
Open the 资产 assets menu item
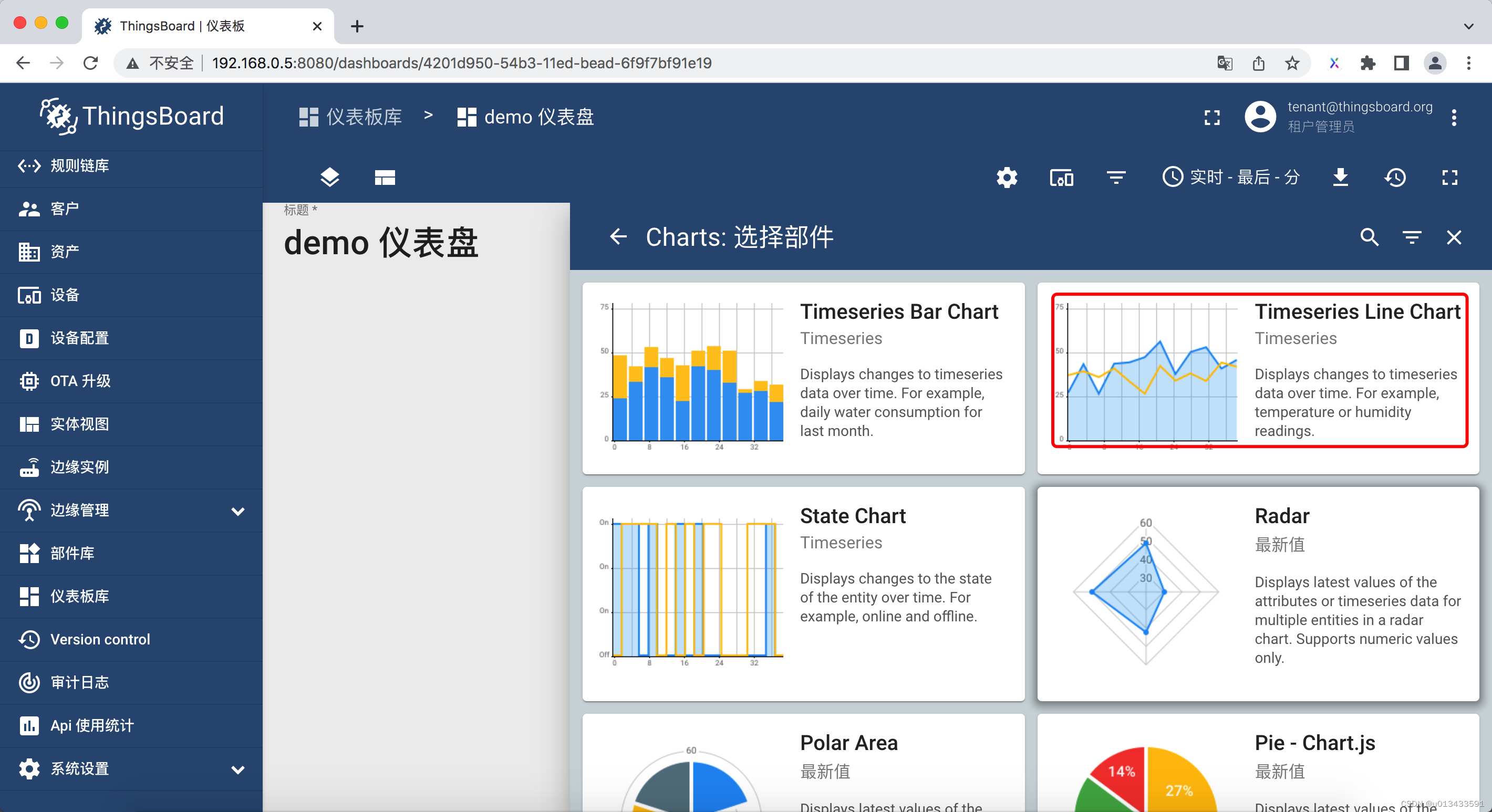[x=131, y=252]
